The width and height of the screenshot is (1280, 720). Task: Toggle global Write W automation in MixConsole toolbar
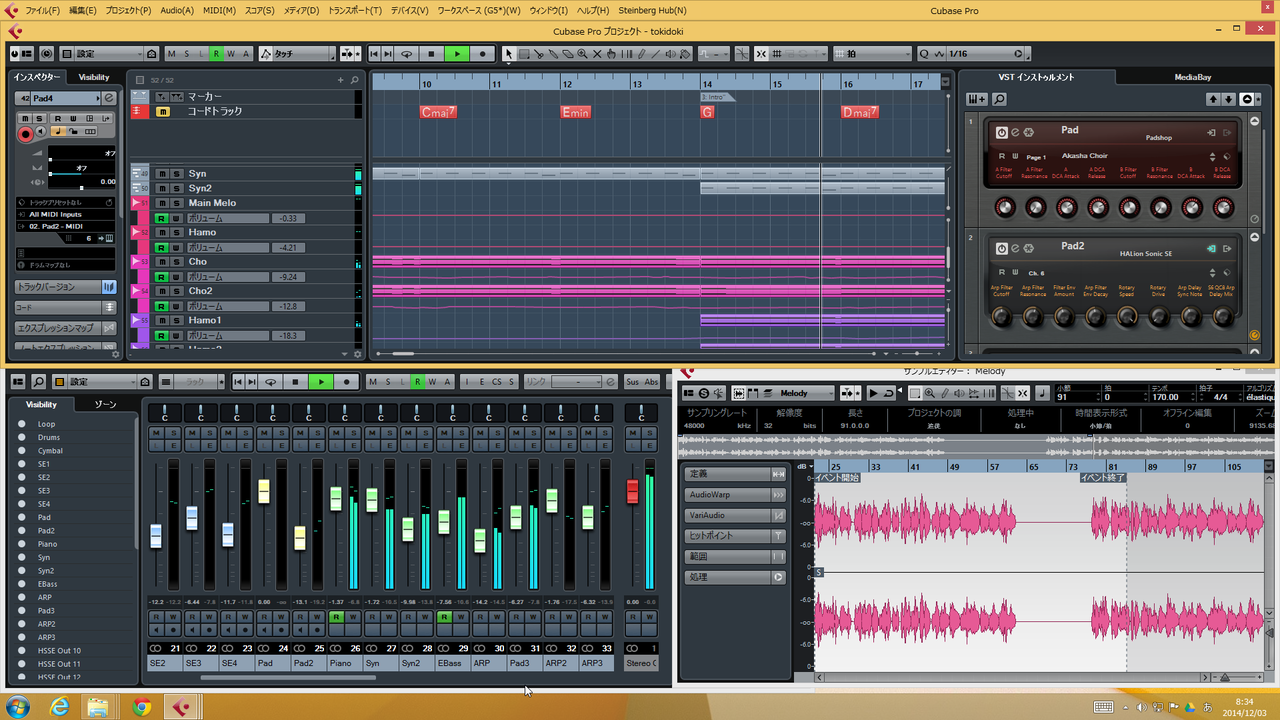click(433, 382)
